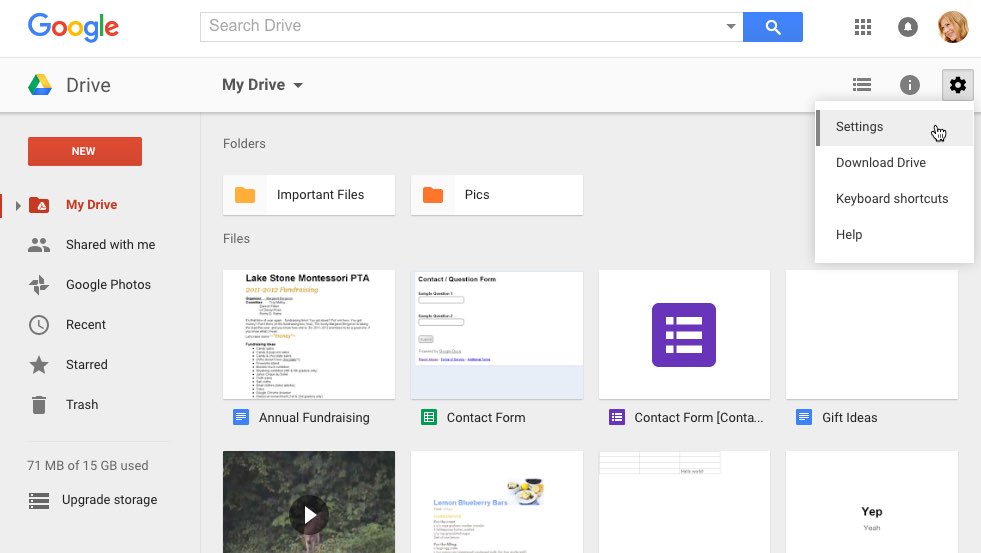Click the Trash bin icon
Image resolution: width=981 pixels, height=553 pixels.
coord(39,405)
